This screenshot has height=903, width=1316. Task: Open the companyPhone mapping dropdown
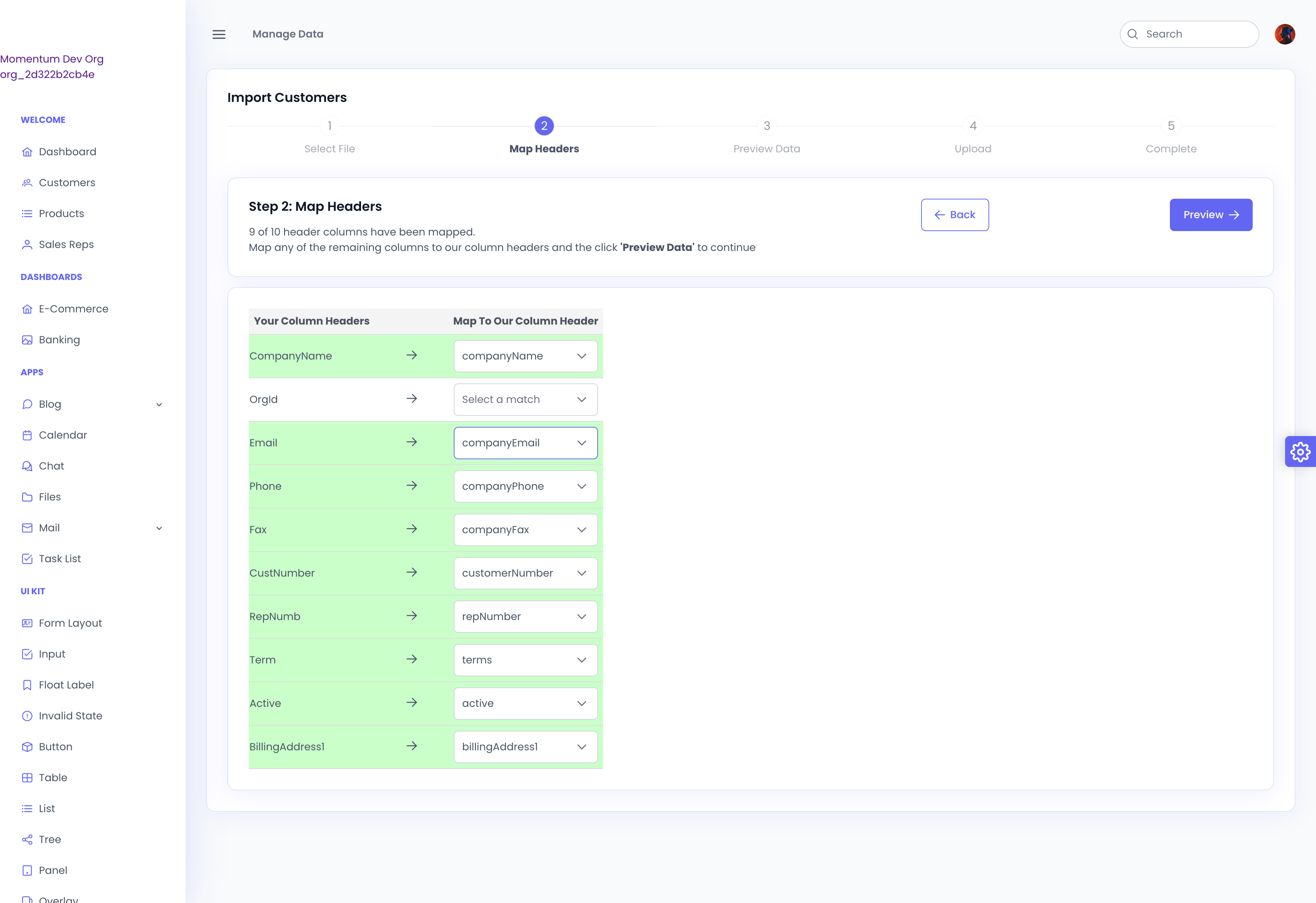click(526, 486)
